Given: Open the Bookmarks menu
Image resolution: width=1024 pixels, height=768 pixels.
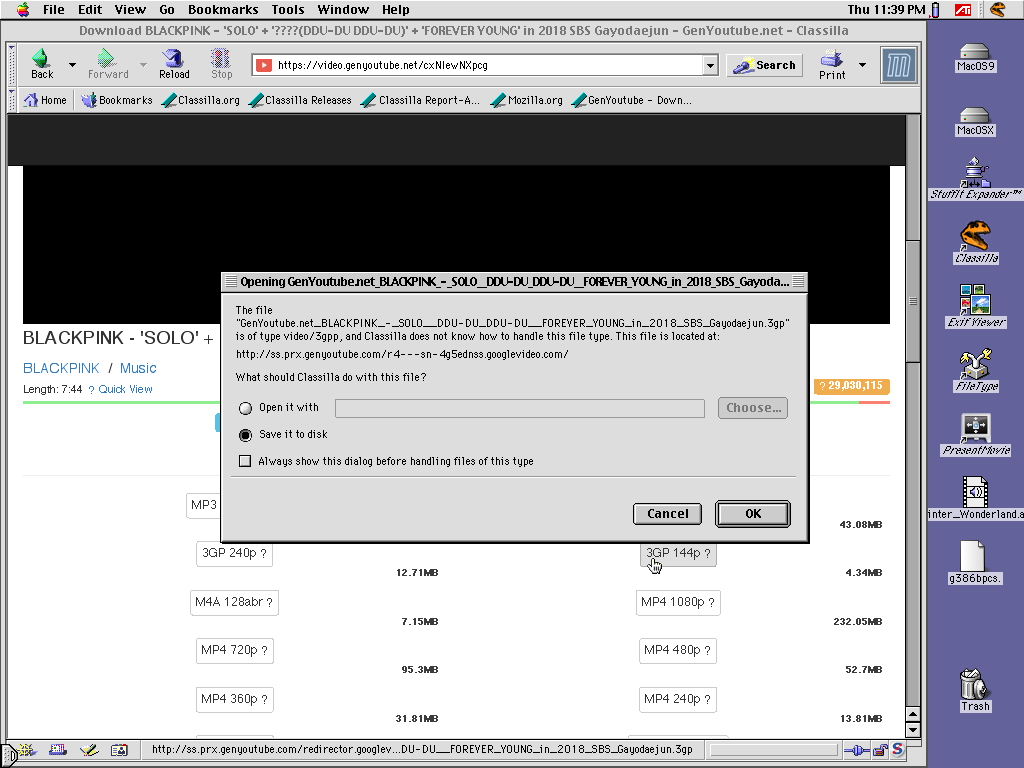Looking at the screenshot, I should [x=223, y=9].
